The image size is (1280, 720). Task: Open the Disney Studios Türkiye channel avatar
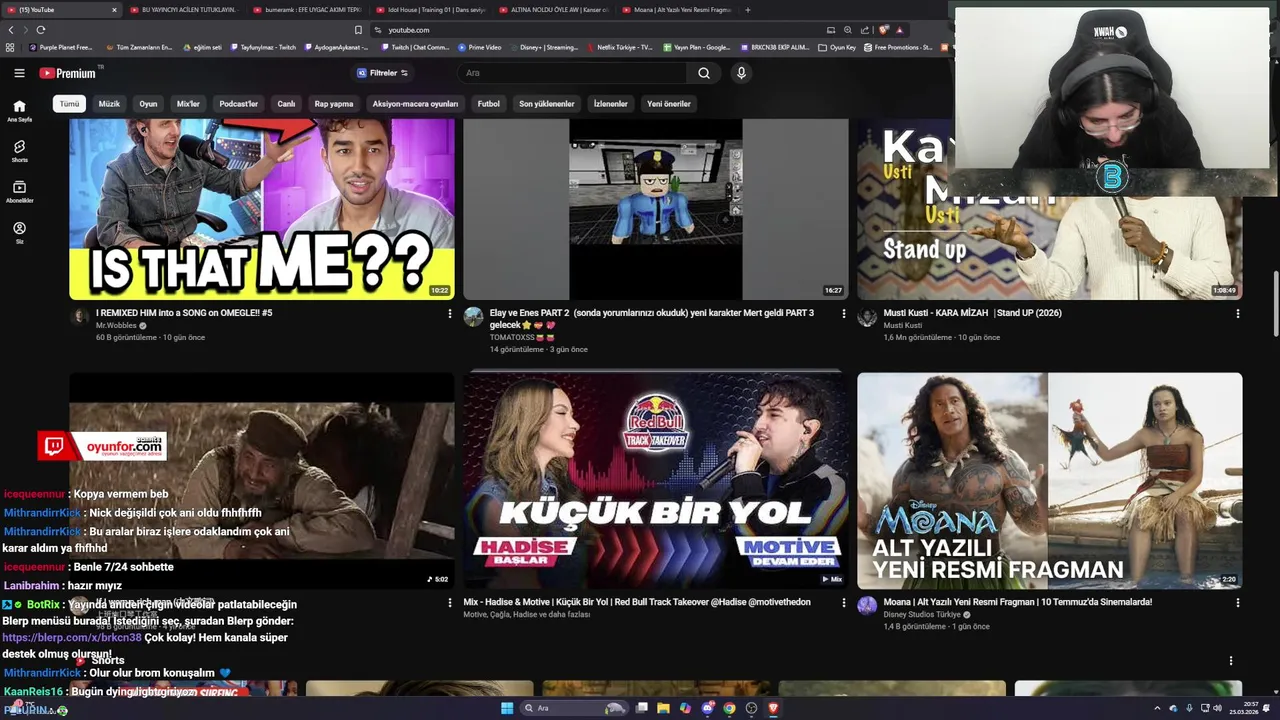tap(867, 605)
